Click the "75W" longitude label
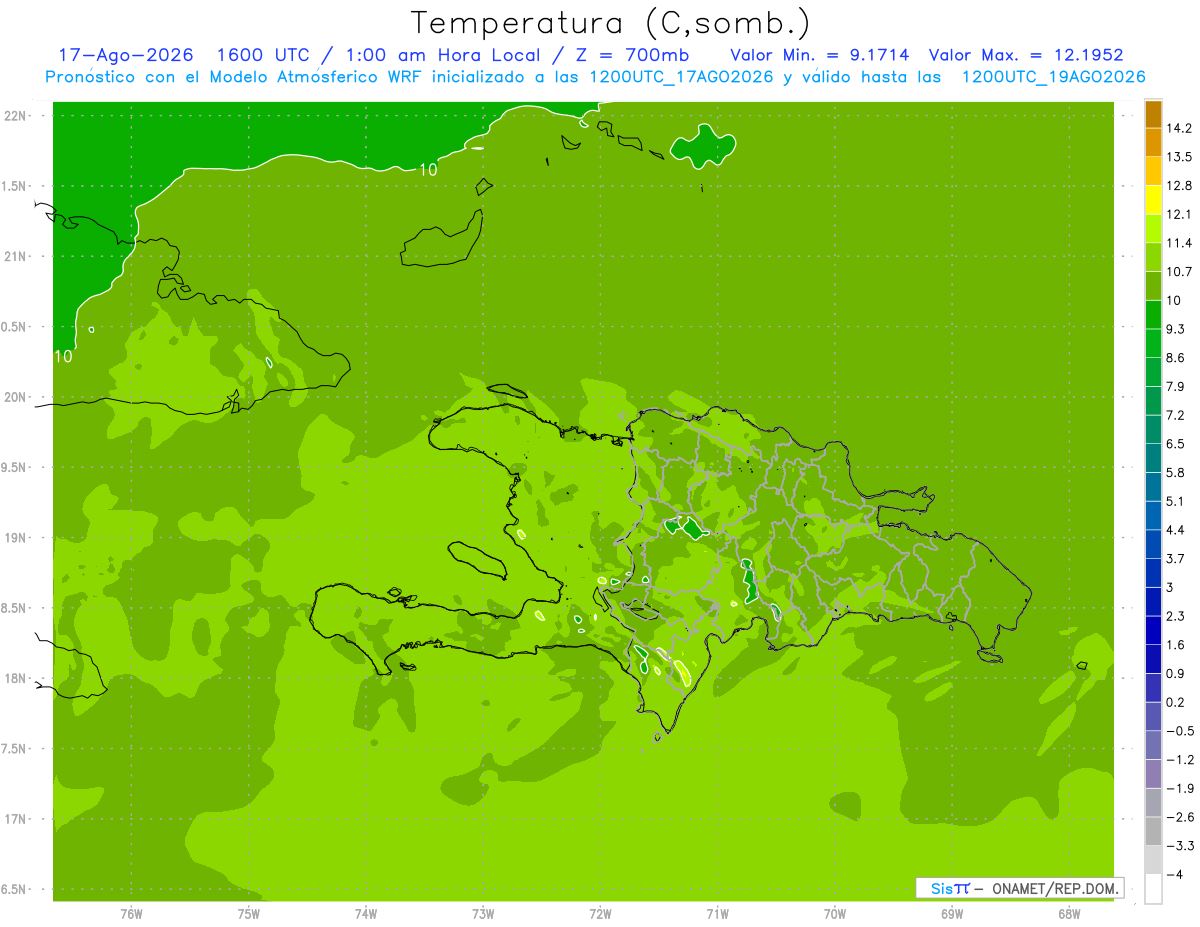The width and height of the screenshot is (1200, 927). coord(249,914)
